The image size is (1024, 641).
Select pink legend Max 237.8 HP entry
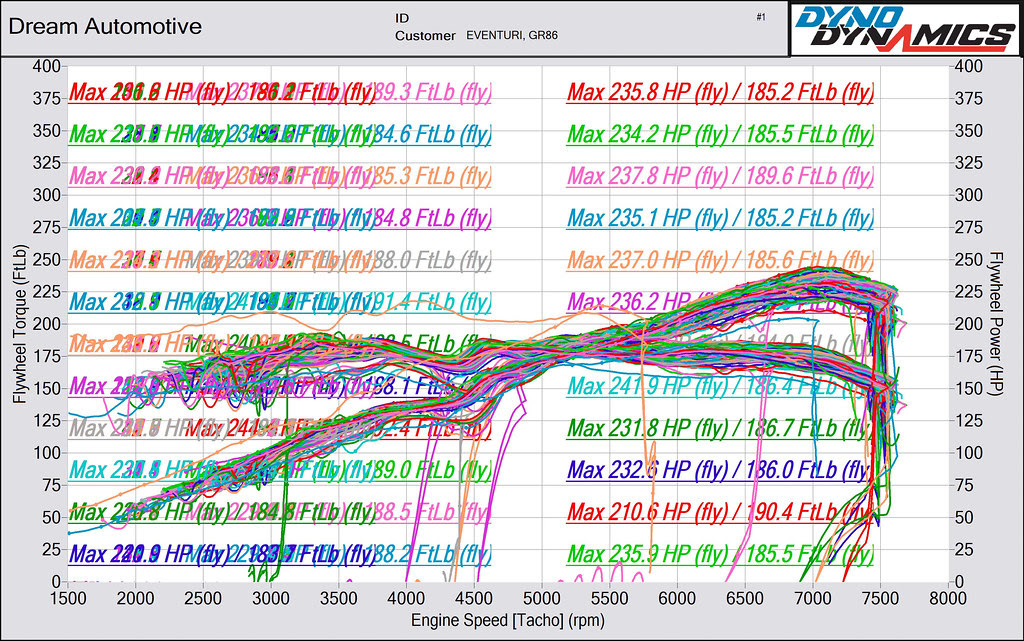[720, 176]
